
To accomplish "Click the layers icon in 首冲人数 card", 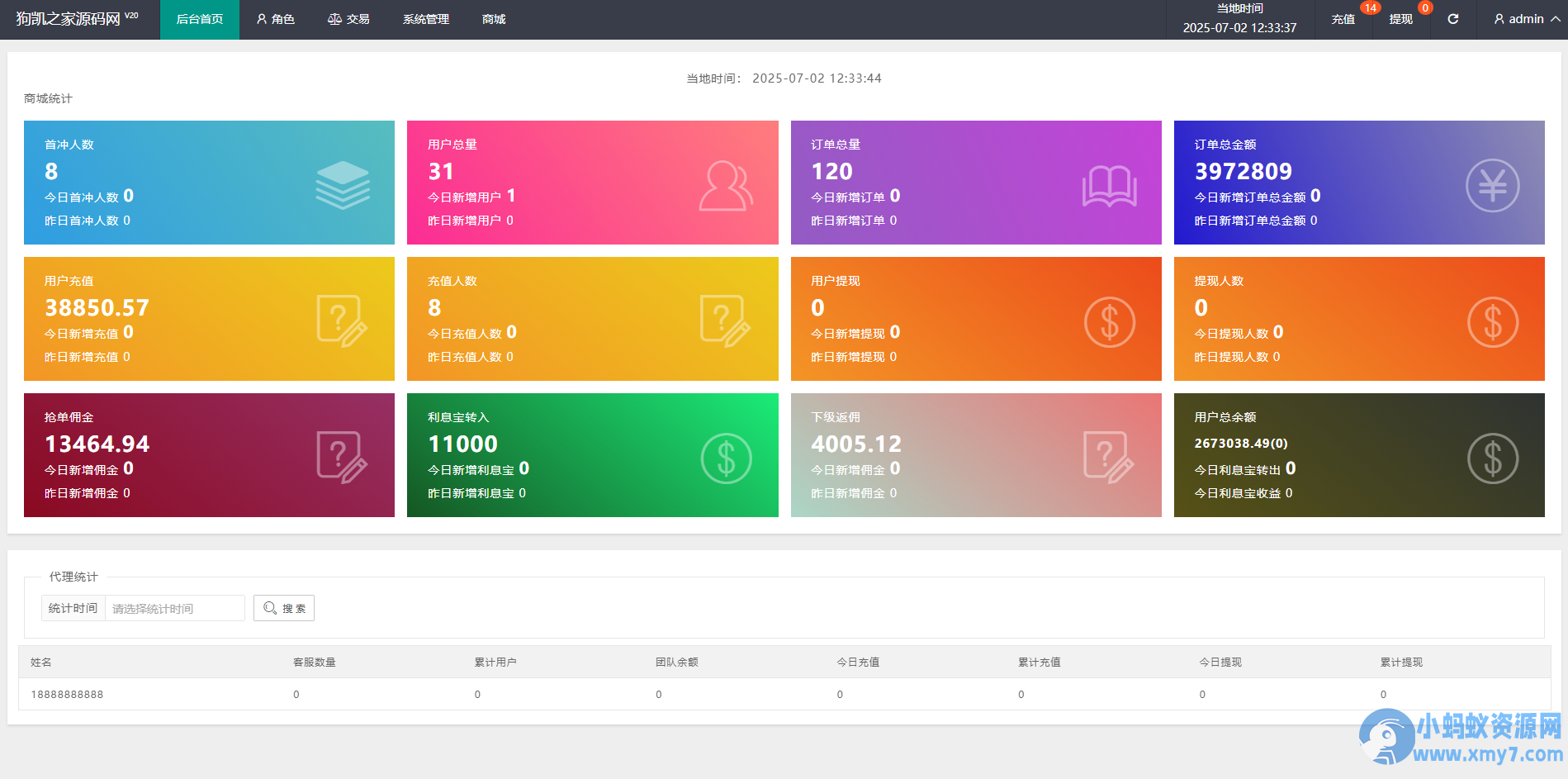I will 343,185.
